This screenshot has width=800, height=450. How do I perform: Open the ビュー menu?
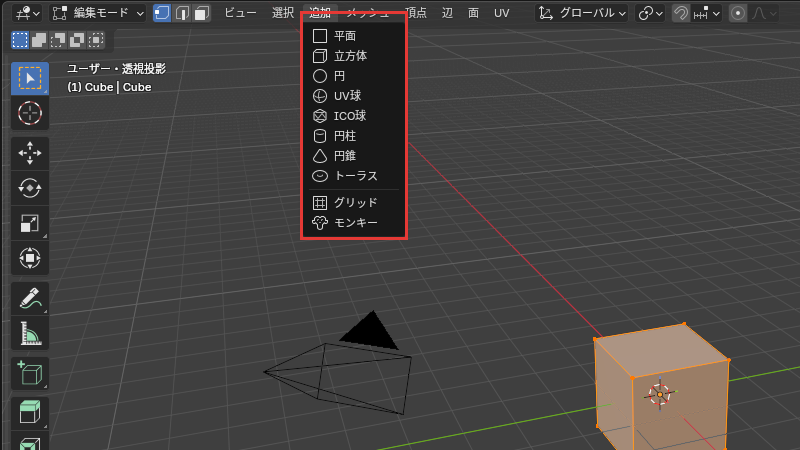240,13
